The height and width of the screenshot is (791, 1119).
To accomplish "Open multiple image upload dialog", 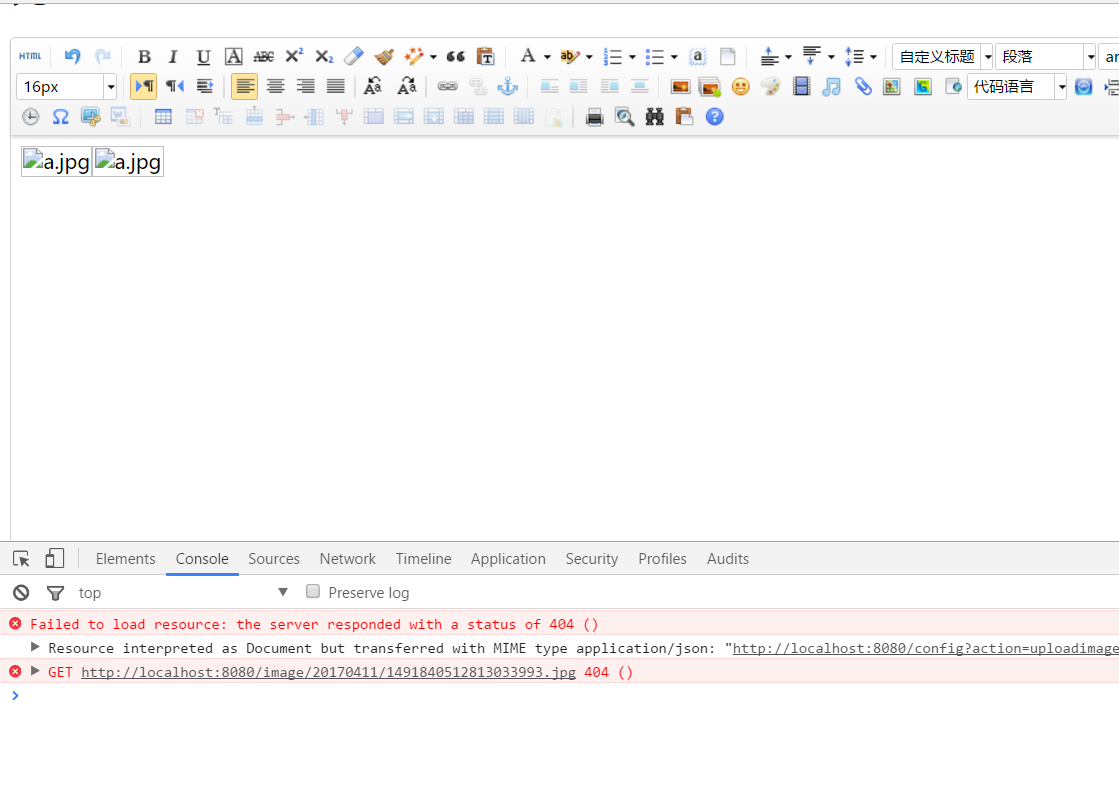I will 710,86.
